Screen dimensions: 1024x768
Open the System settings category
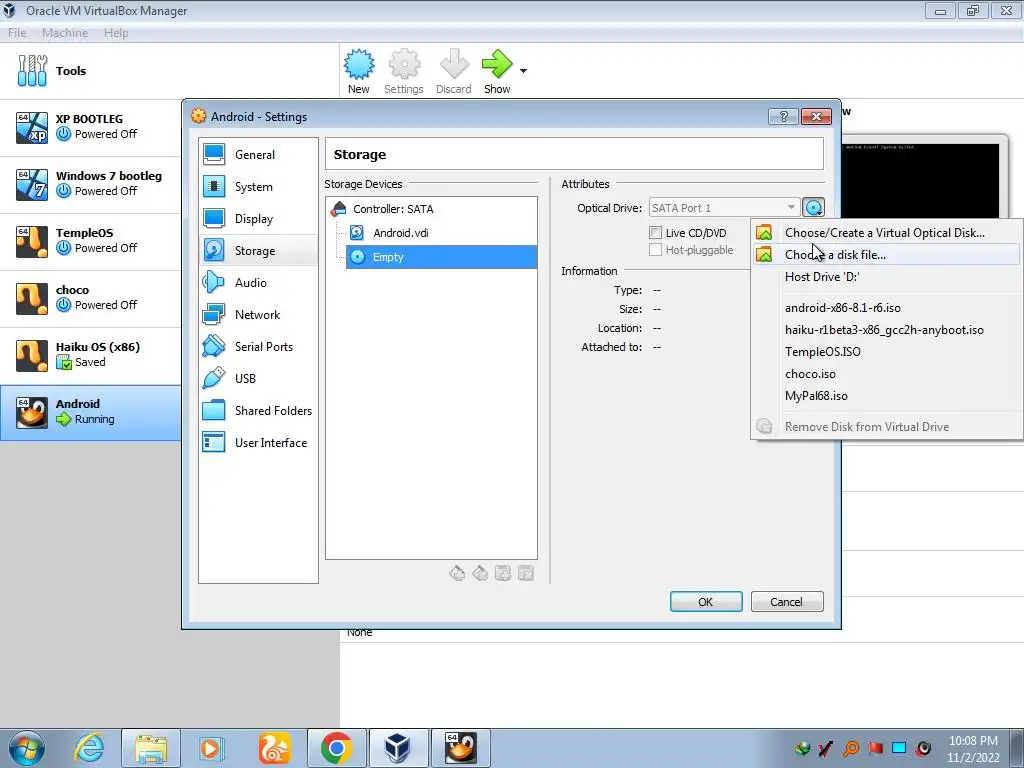tap(259, 187)
